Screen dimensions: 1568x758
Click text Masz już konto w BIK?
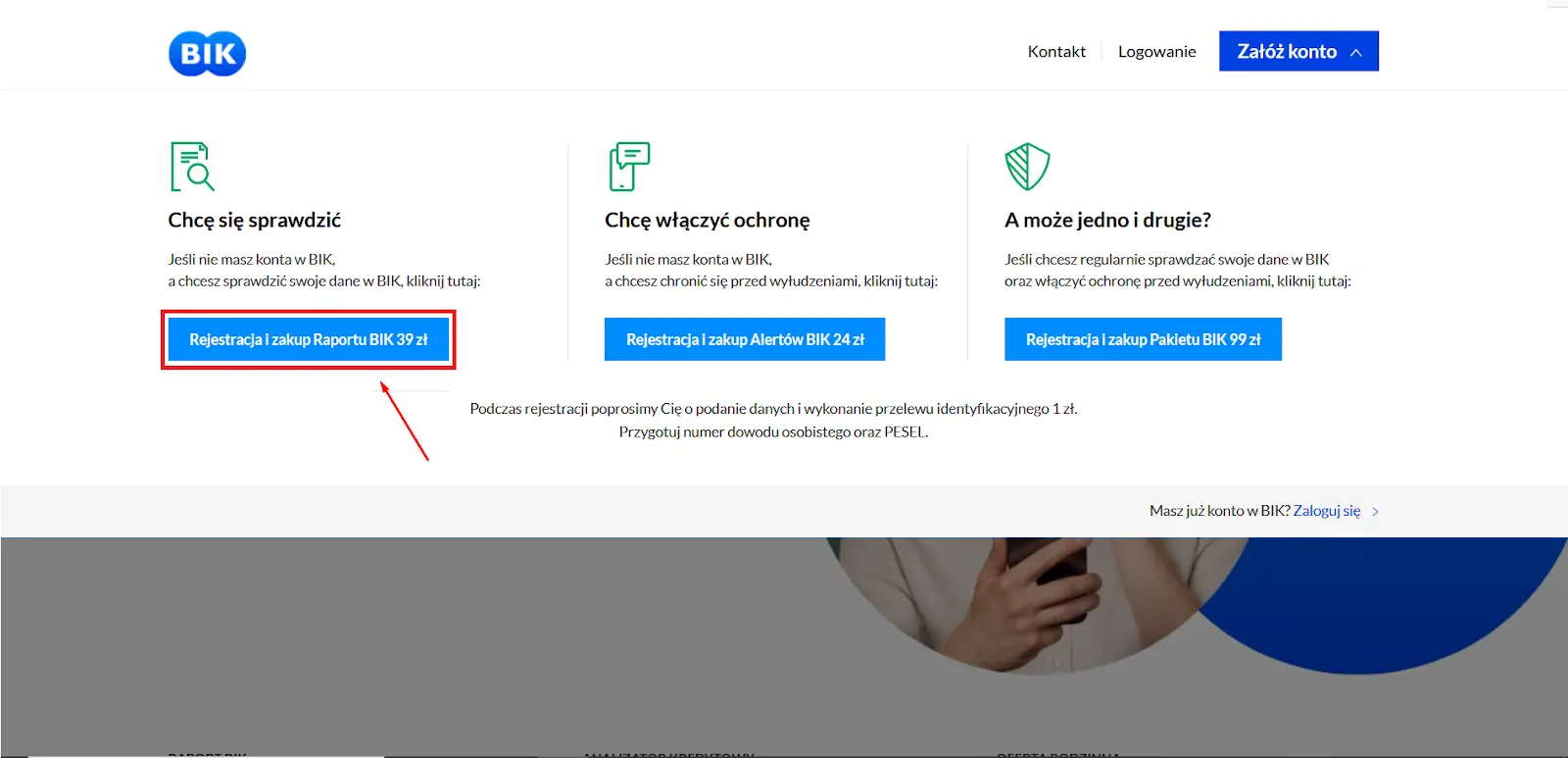1219,511
